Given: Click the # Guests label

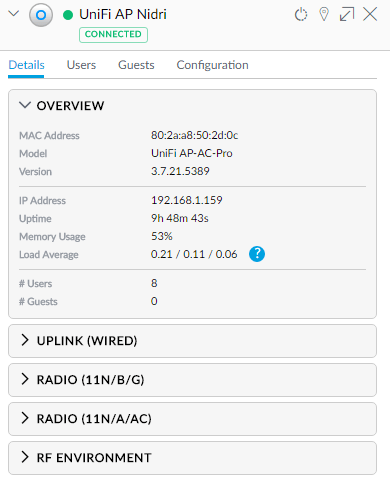Looking at the screenshot, I should pyautogui.click(x=38, y=302).
